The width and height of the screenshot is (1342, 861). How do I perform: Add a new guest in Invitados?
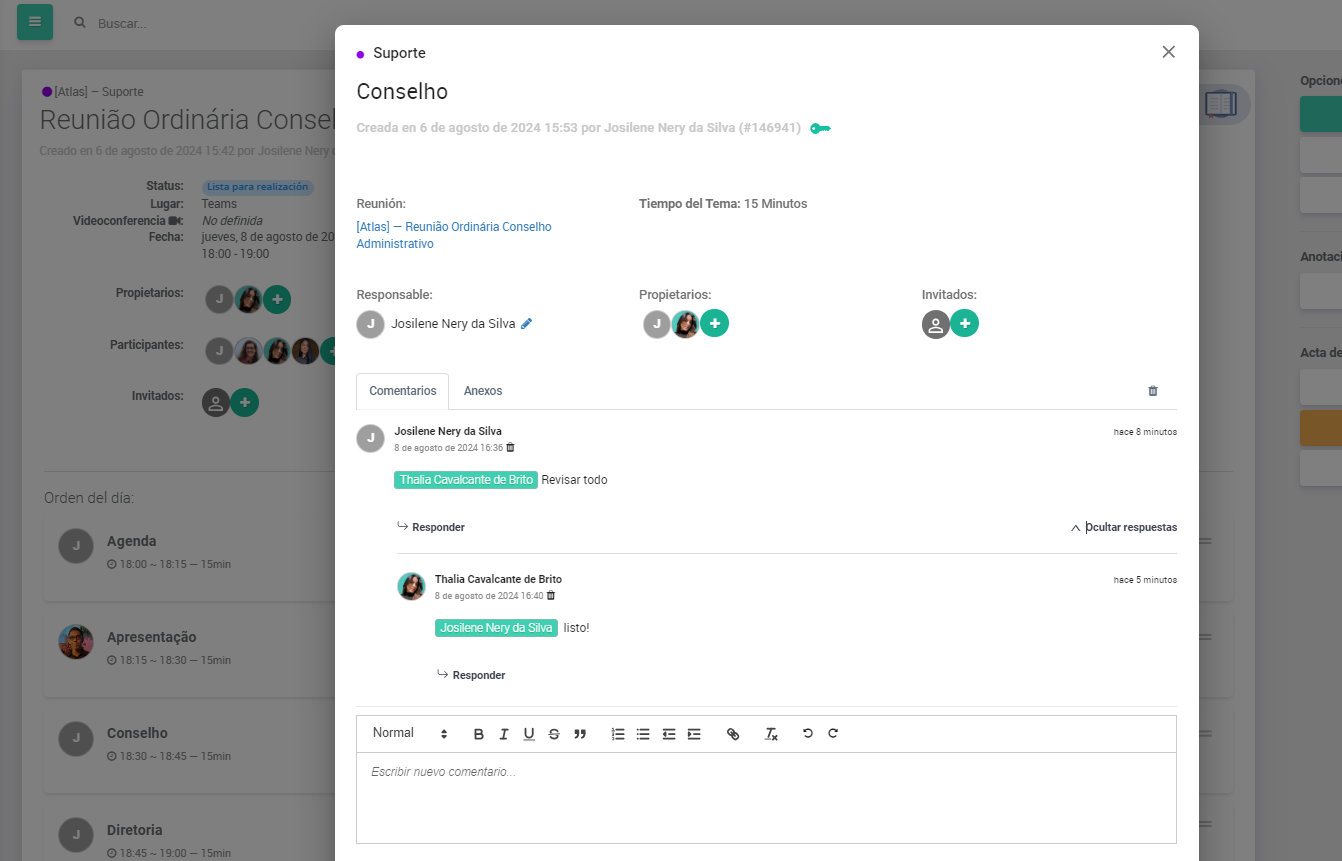point(964,324)
